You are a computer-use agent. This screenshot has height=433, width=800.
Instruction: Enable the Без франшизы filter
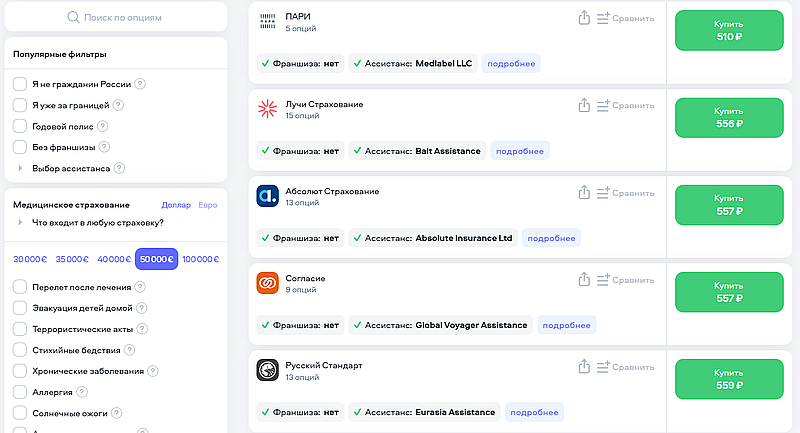19,147
